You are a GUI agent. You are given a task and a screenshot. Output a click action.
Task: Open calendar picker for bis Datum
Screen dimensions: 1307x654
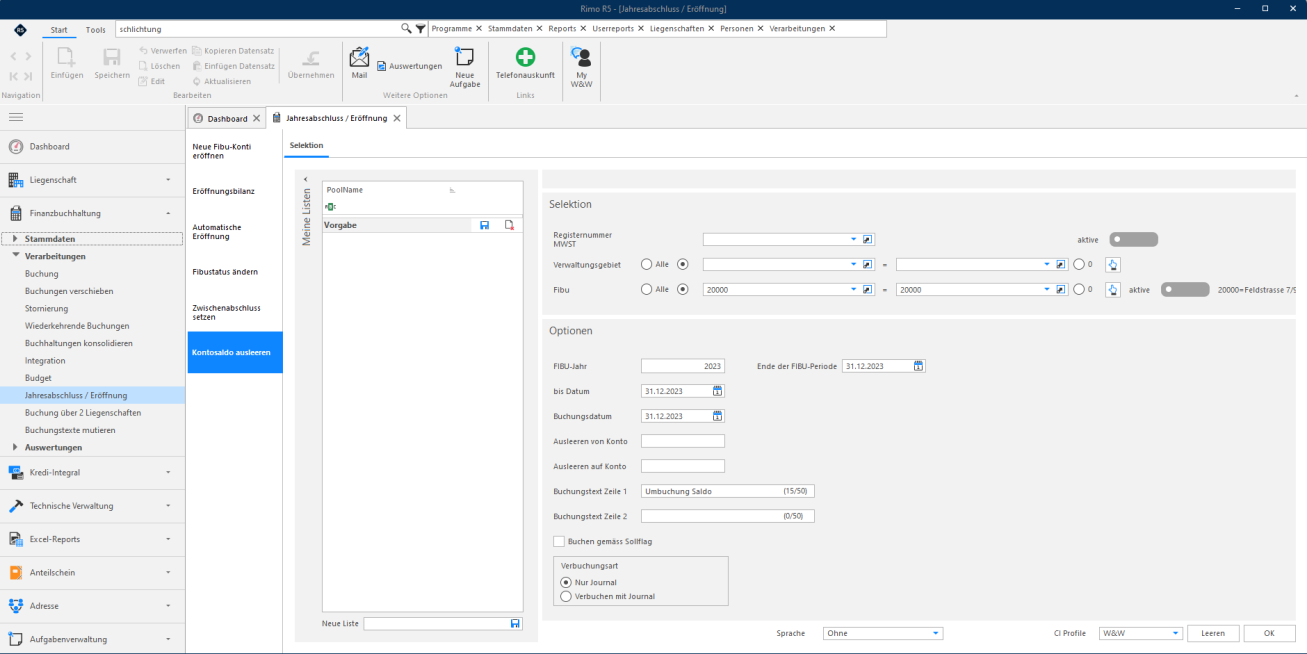coord(717,390)
